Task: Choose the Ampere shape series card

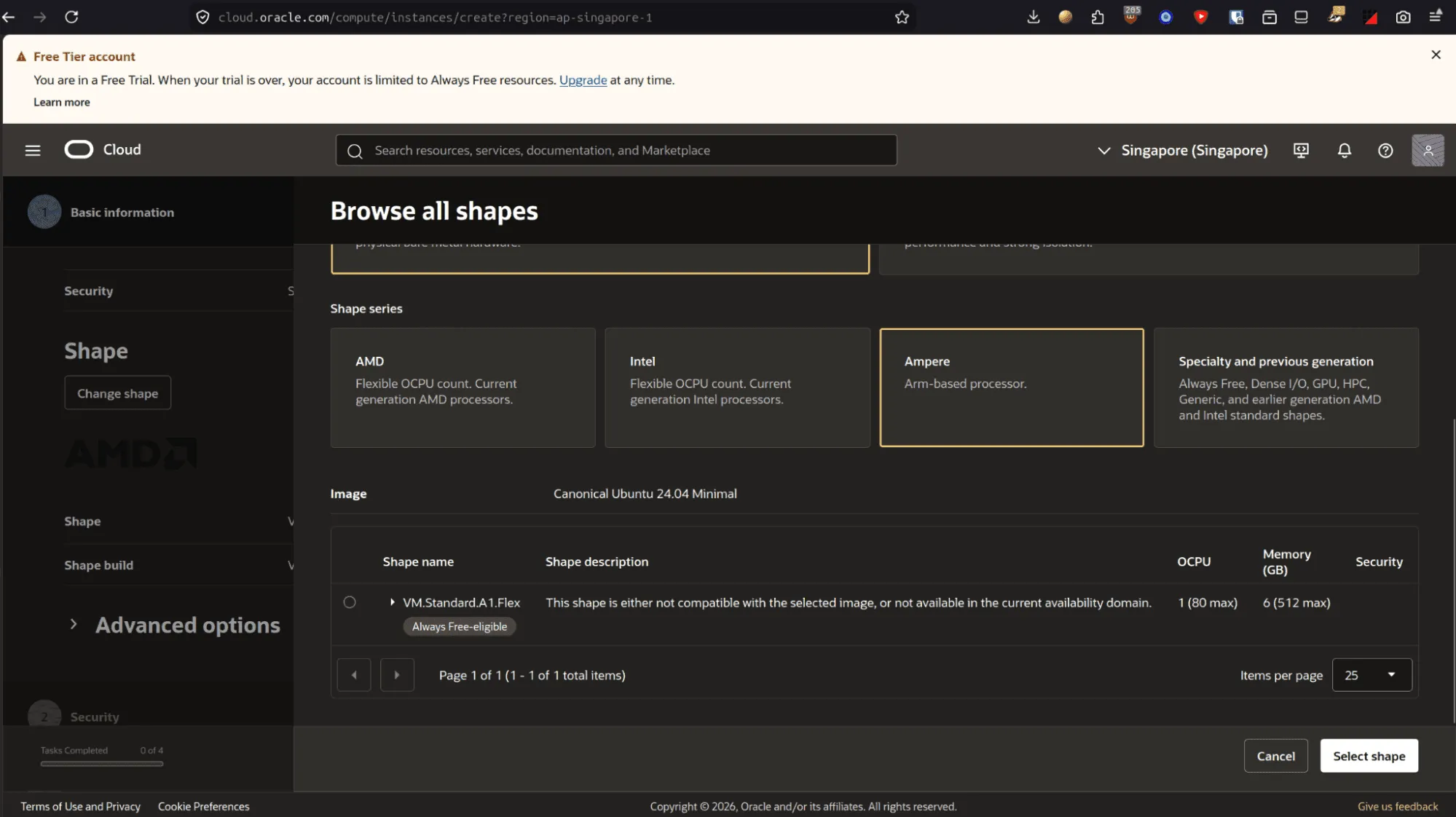Action: [x=1012, y=387]
